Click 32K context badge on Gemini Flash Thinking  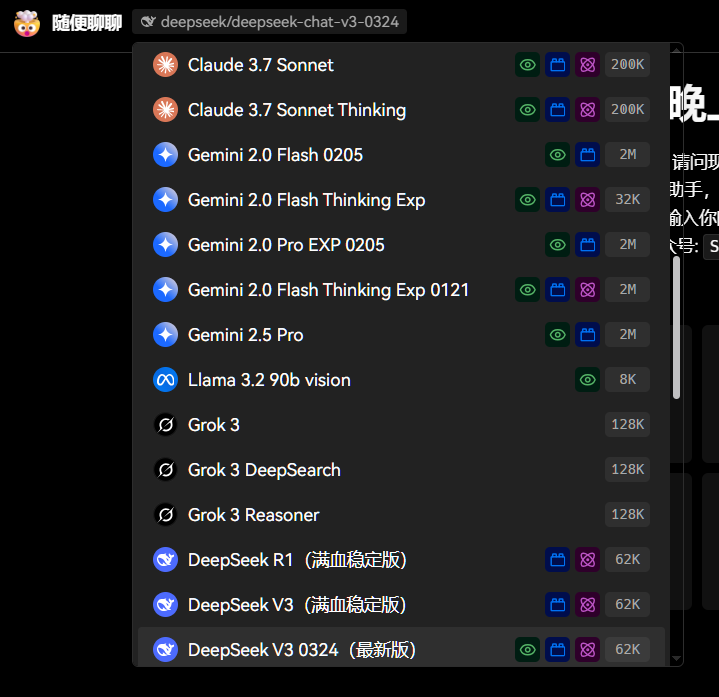(627, 199)
